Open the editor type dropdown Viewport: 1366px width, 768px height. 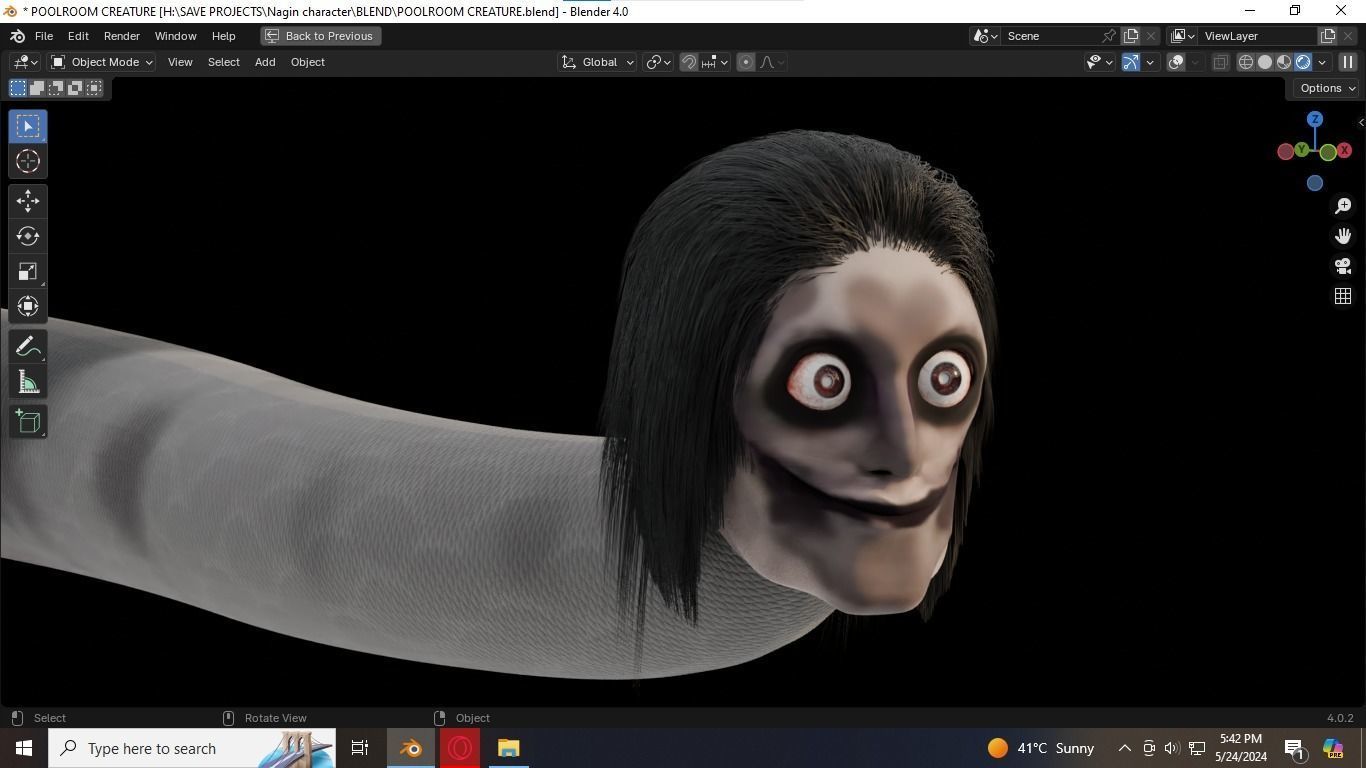[x=25, y=62]
